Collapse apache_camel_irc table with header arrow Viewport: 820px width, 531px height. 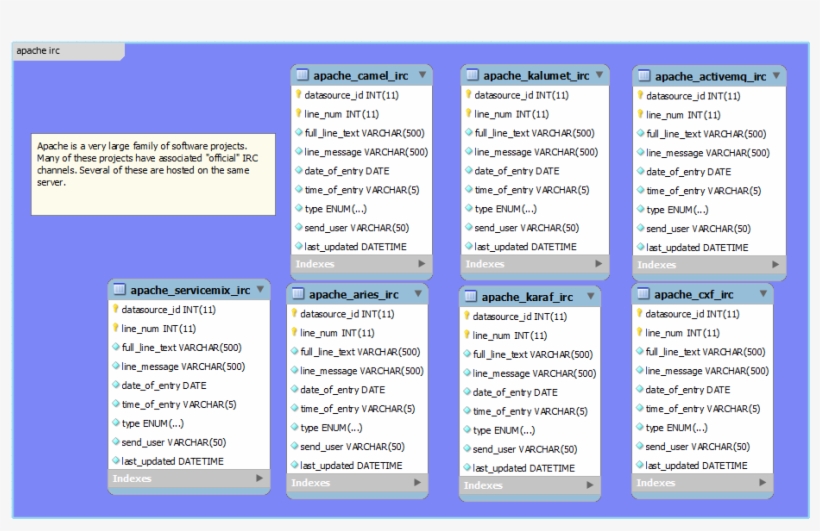pyautogui.click(x=422, y=75)
